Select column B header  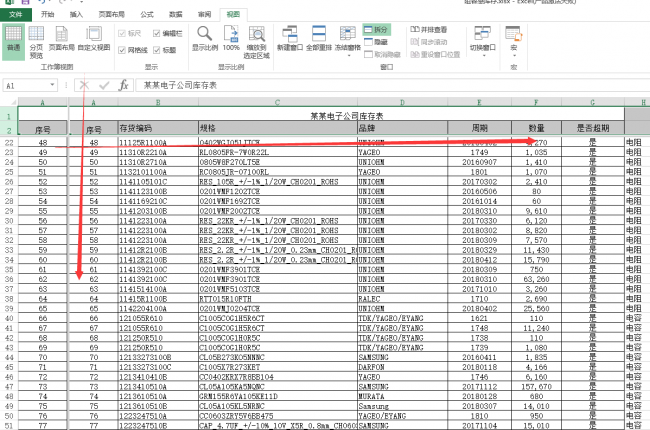pyautogui.click(x=158, y=102)
